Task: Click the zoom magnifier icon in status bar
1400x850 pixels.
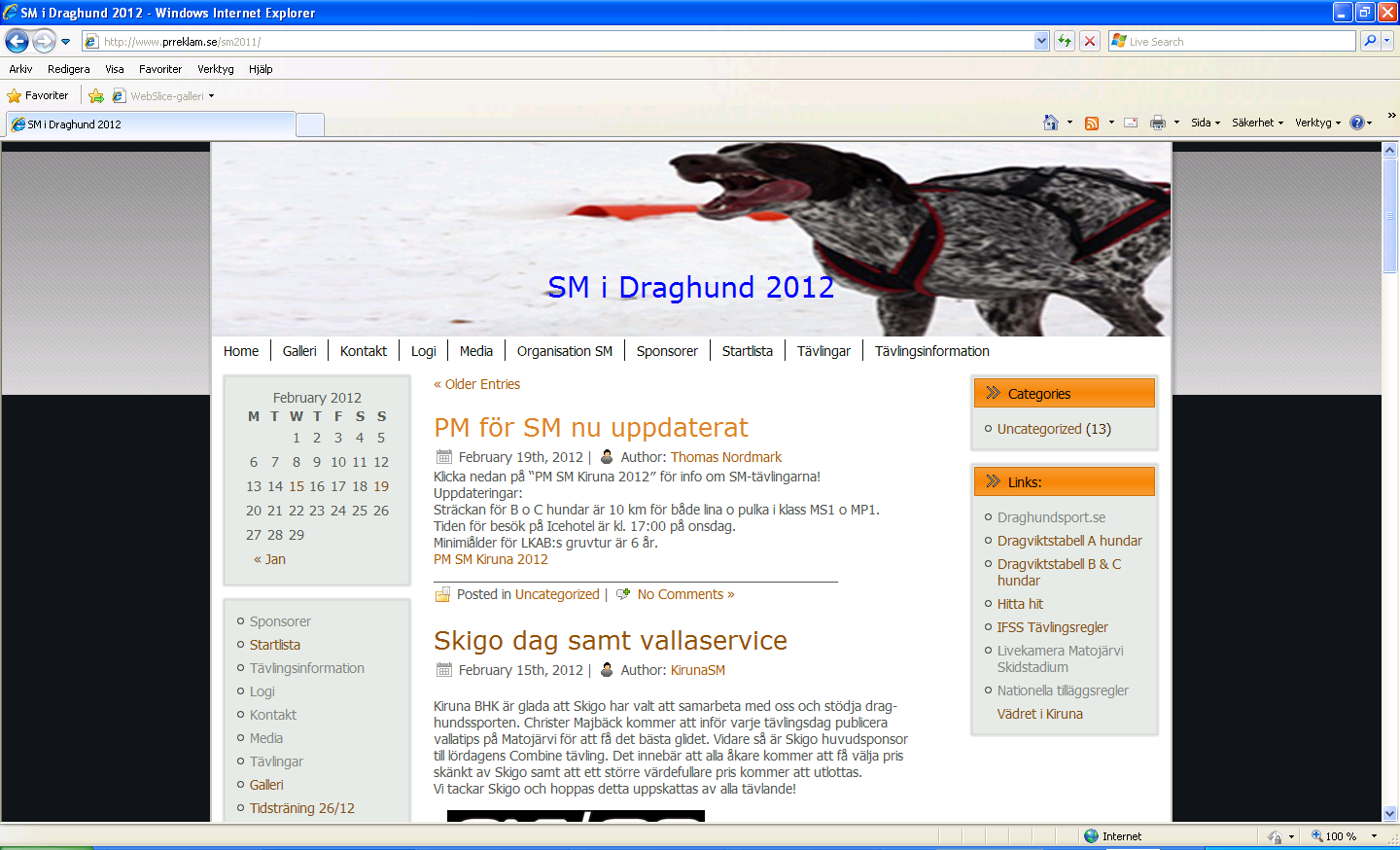Action: pos(1316,836)
